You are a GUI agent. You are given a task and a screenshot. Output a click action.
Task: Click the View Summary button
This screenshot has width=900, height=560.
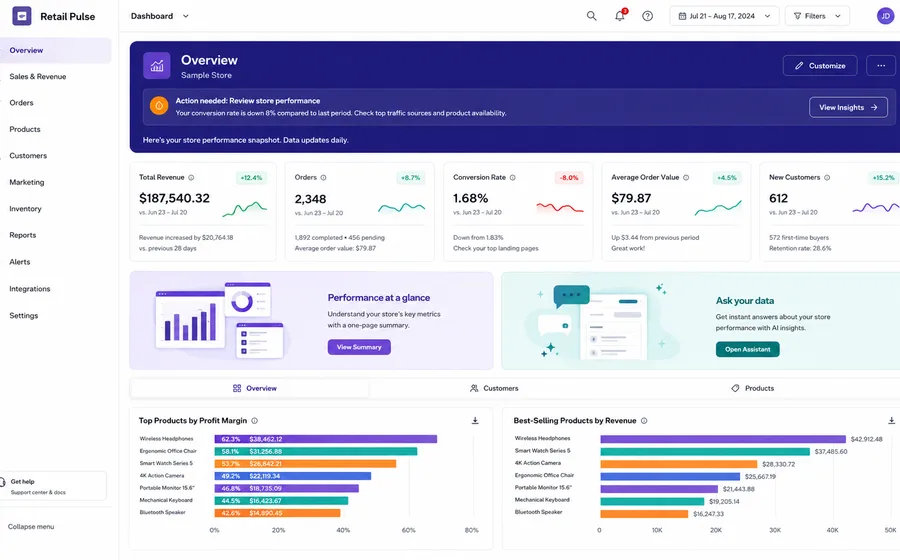[359, 347]
